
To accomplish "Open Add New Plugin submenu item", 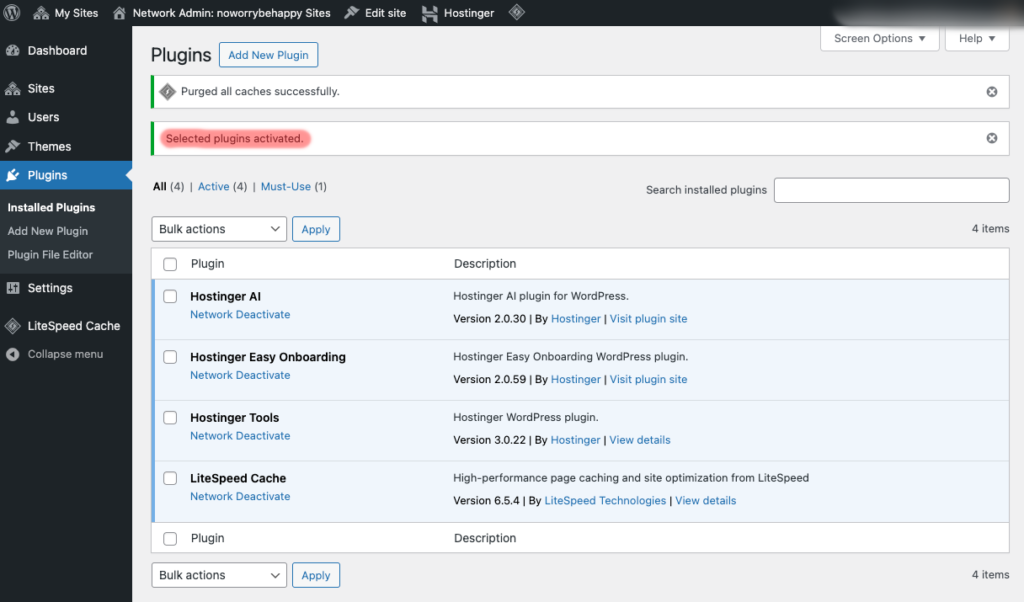I will tap(48, 231).
